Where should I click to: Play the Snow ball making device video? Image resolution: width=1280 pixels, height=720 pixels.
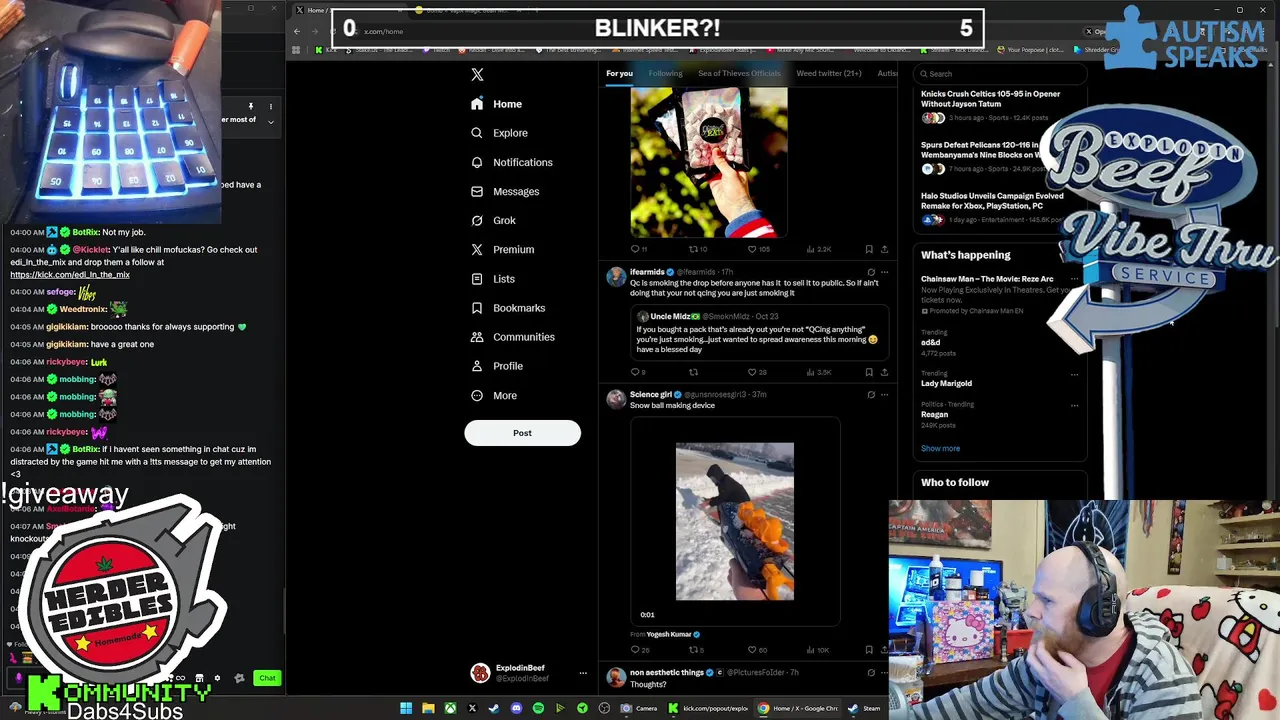pos(735,522)
